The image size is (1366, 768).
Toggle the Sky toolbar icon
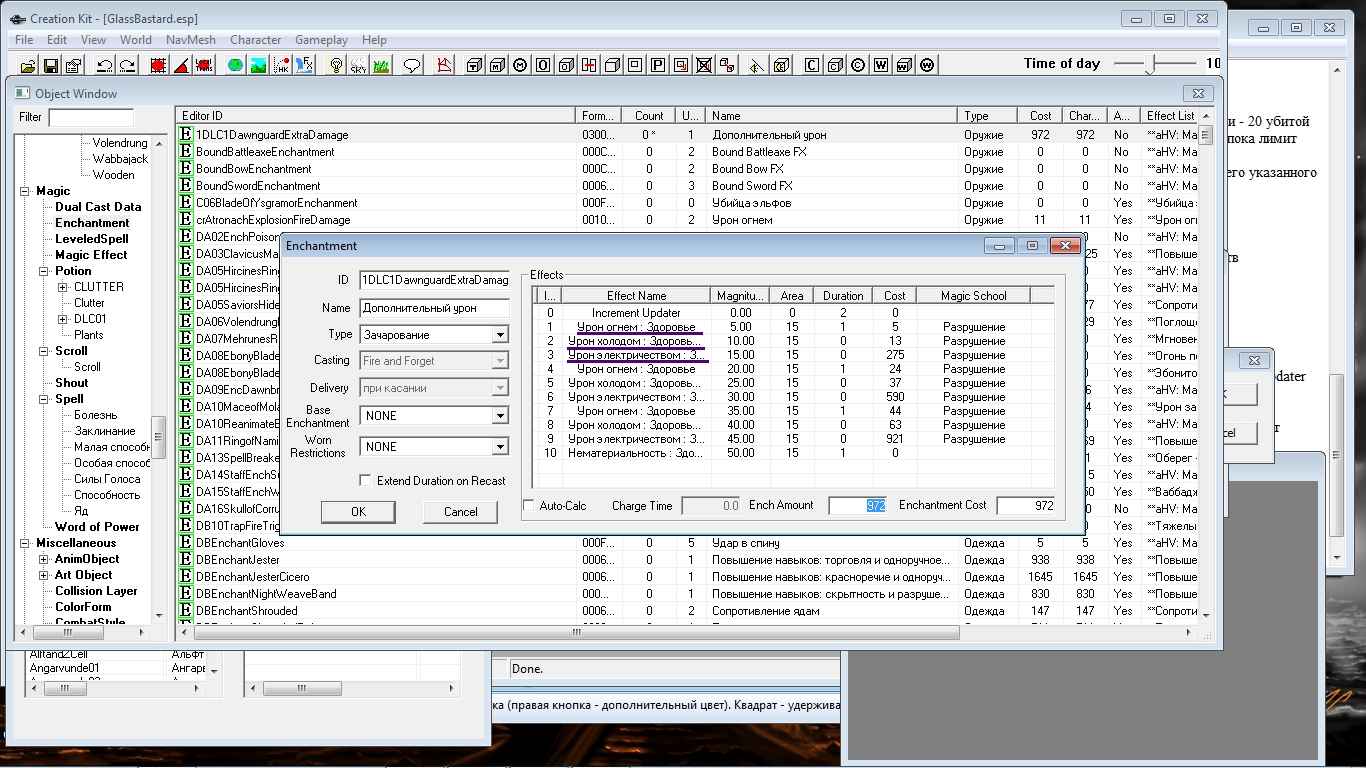358,66
